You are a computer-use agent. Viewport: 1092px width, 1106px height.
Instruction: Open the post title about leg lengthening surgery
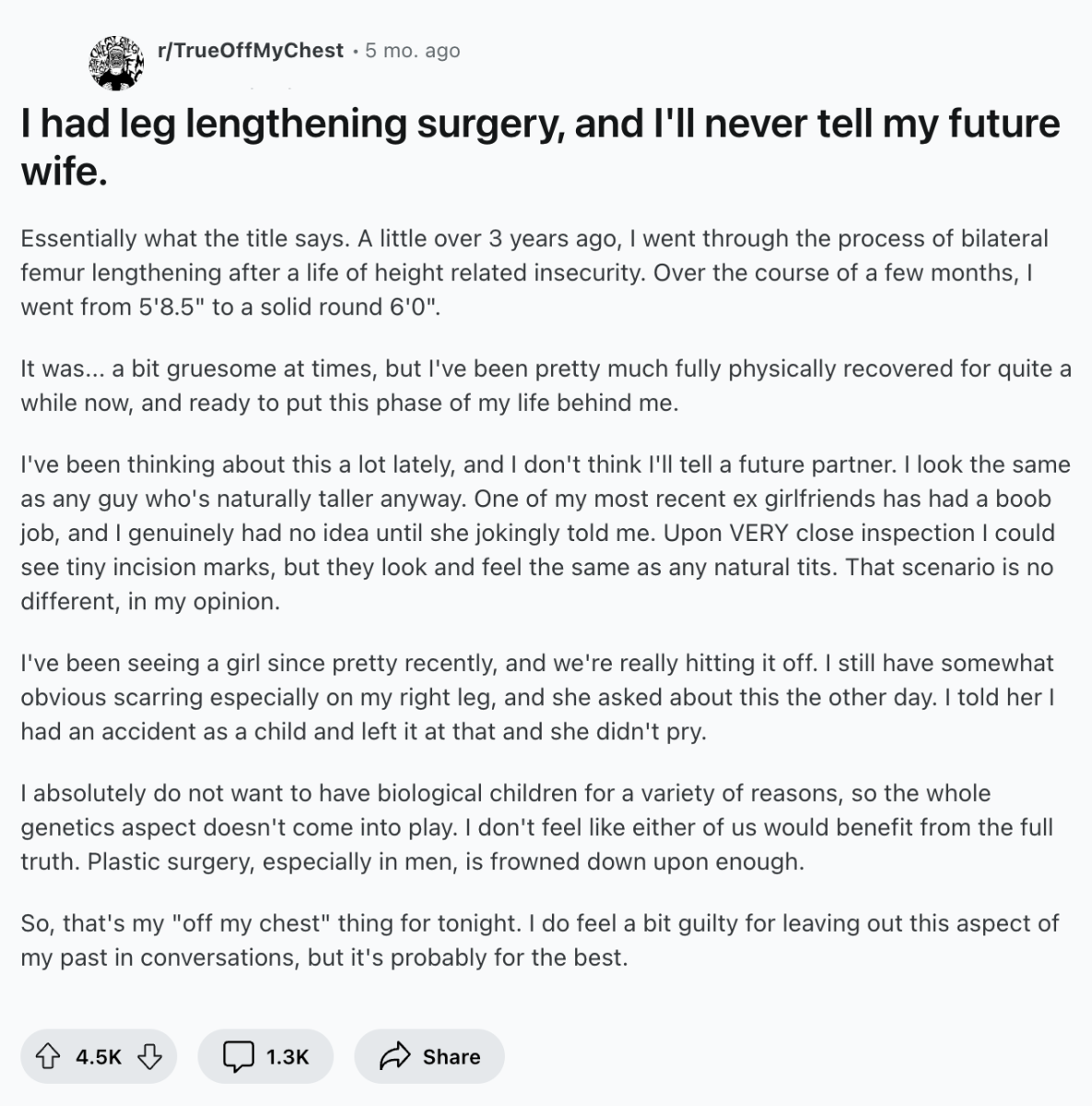[540, 147]
